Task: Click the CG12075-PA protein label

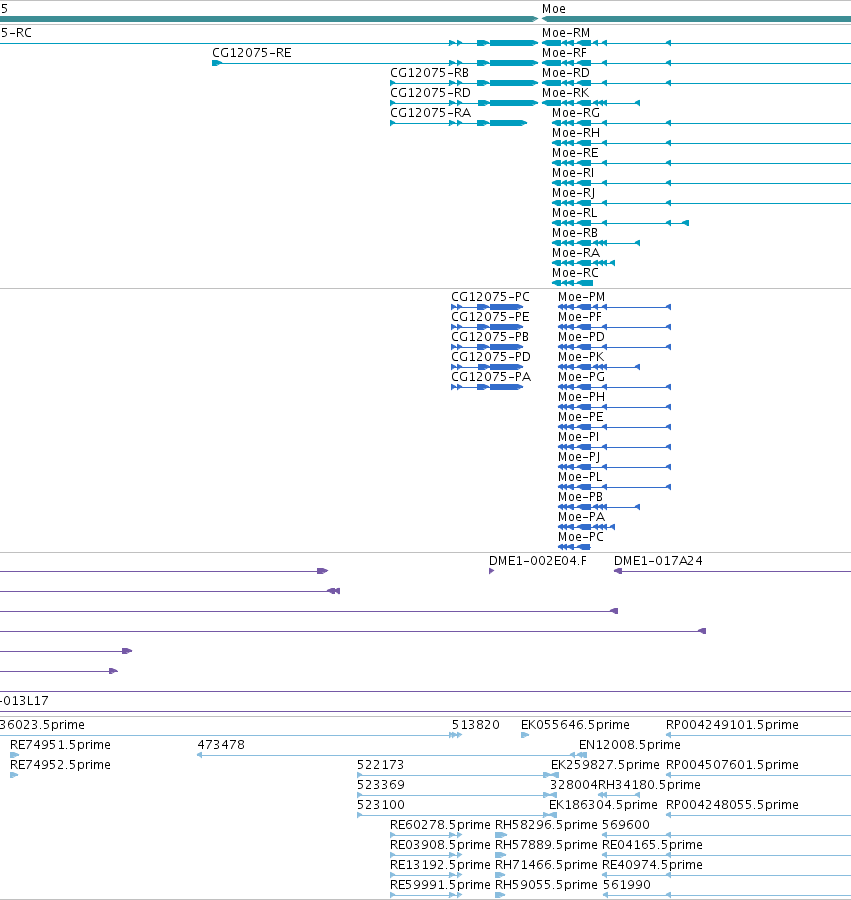Action: point(491,377)
